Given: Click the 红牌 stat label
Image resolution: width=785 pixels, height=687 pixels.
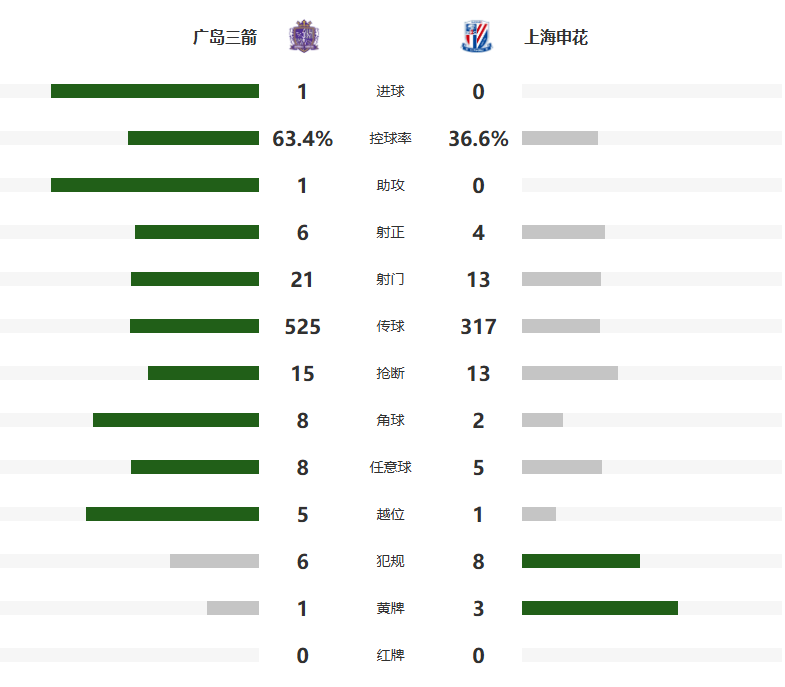Looking at the screenshot, I should coord(390,655).
